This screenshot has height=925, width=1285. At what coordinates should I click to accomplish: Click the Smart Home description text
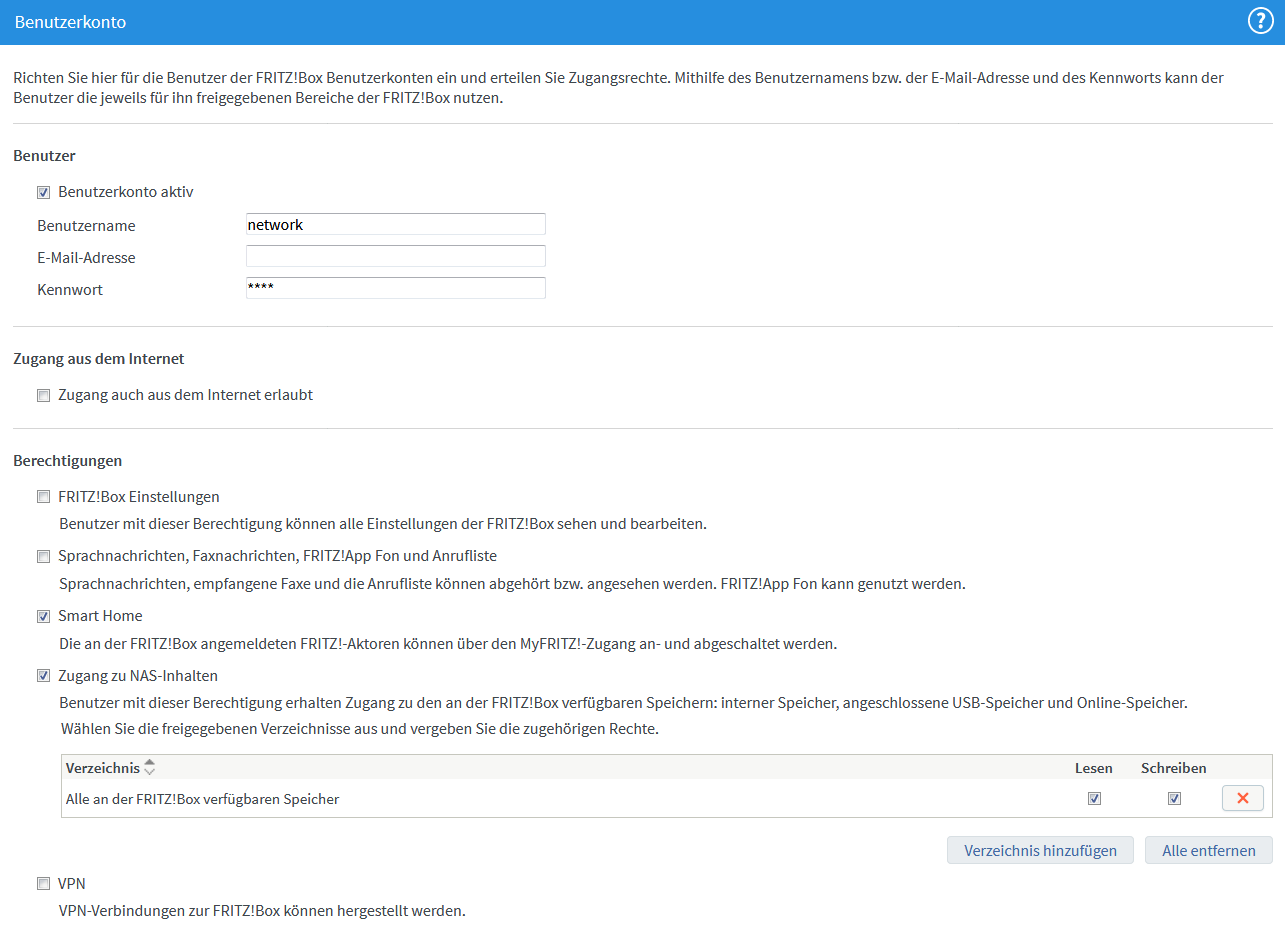448,644
